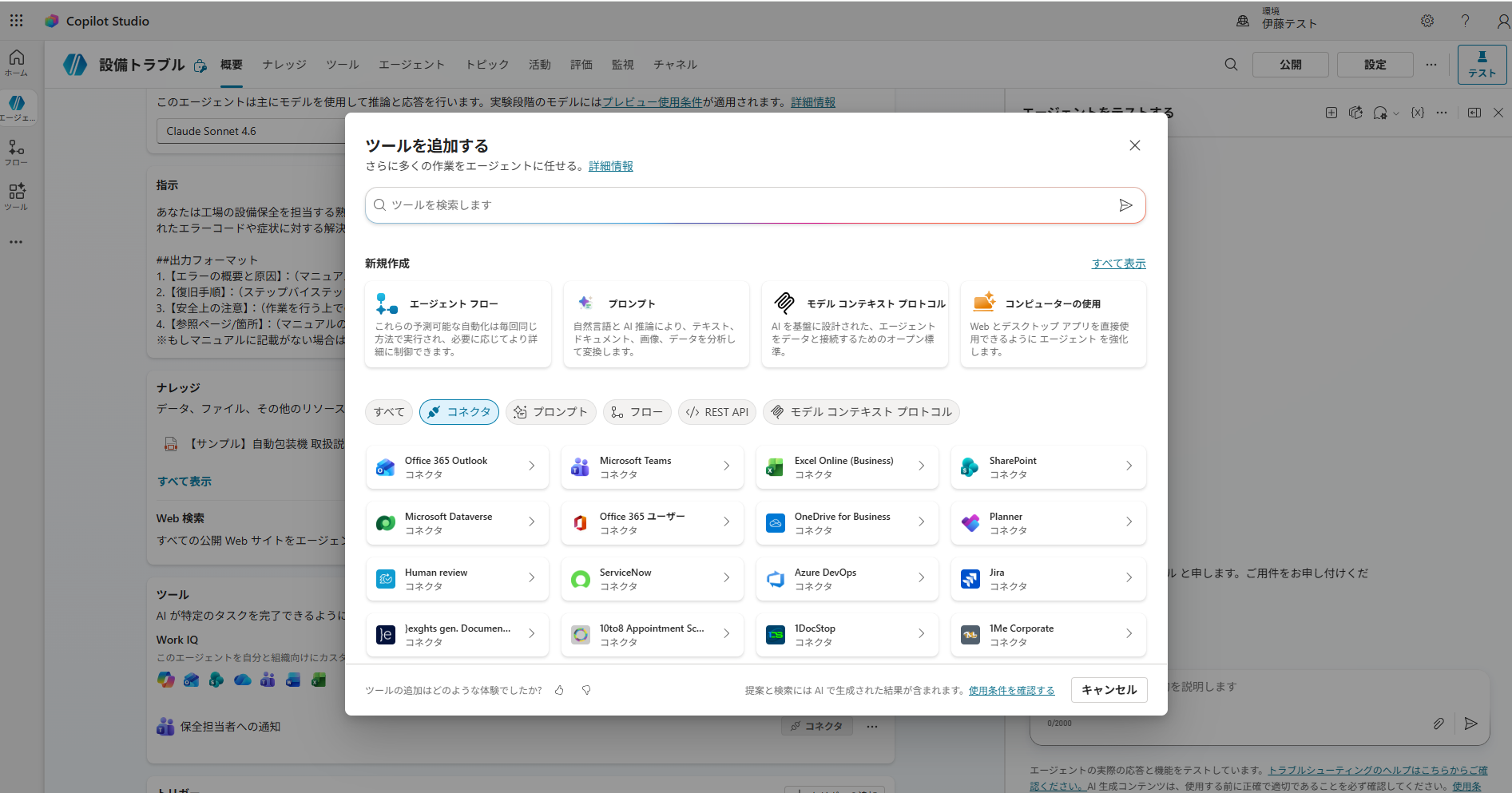Open Flows in the left sidebar

tap(17, 153)
